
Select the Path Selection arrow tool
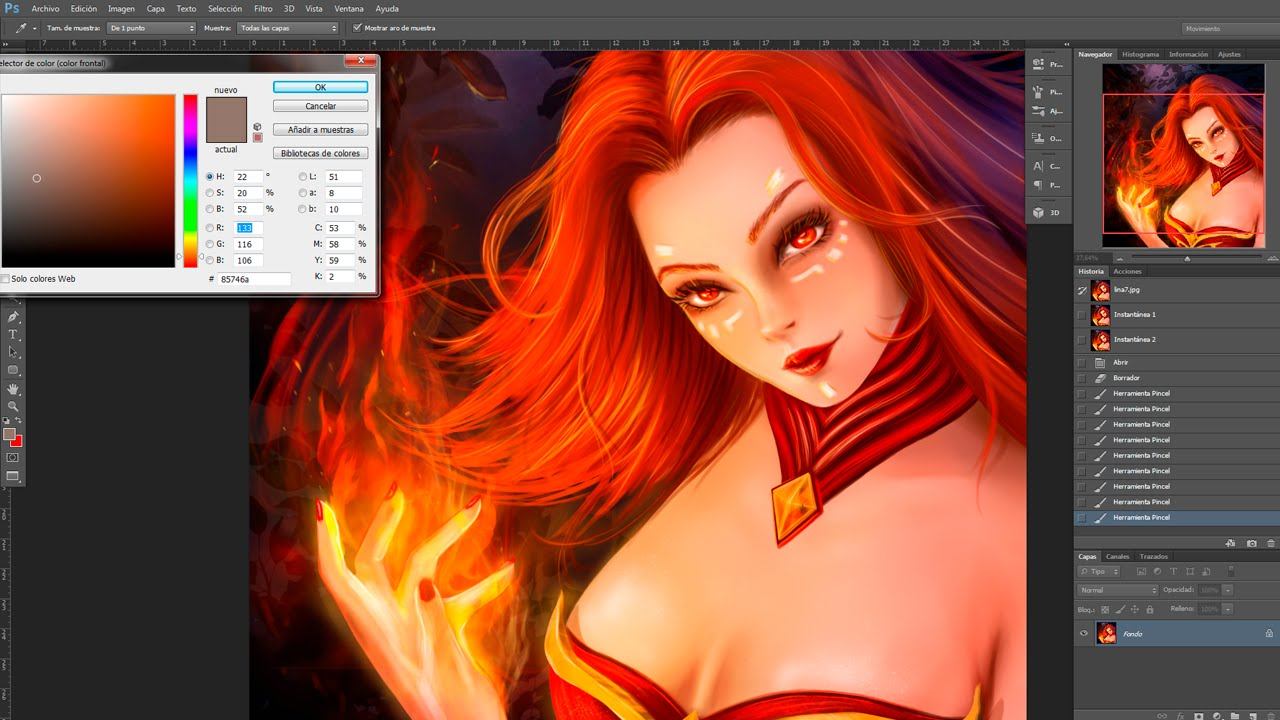coord(13,352)
